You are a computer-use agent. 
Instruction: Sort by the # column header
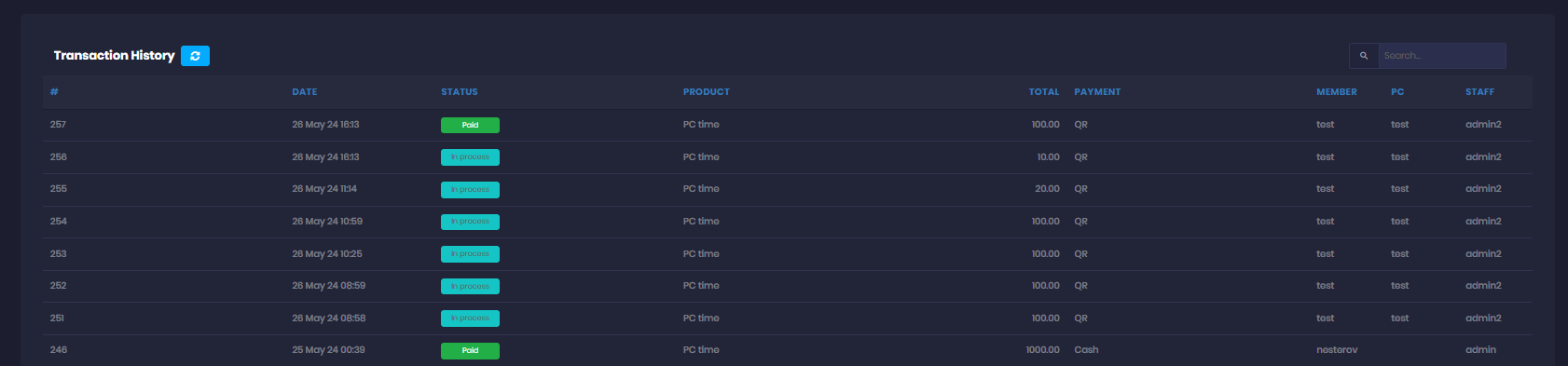point(54,92)
